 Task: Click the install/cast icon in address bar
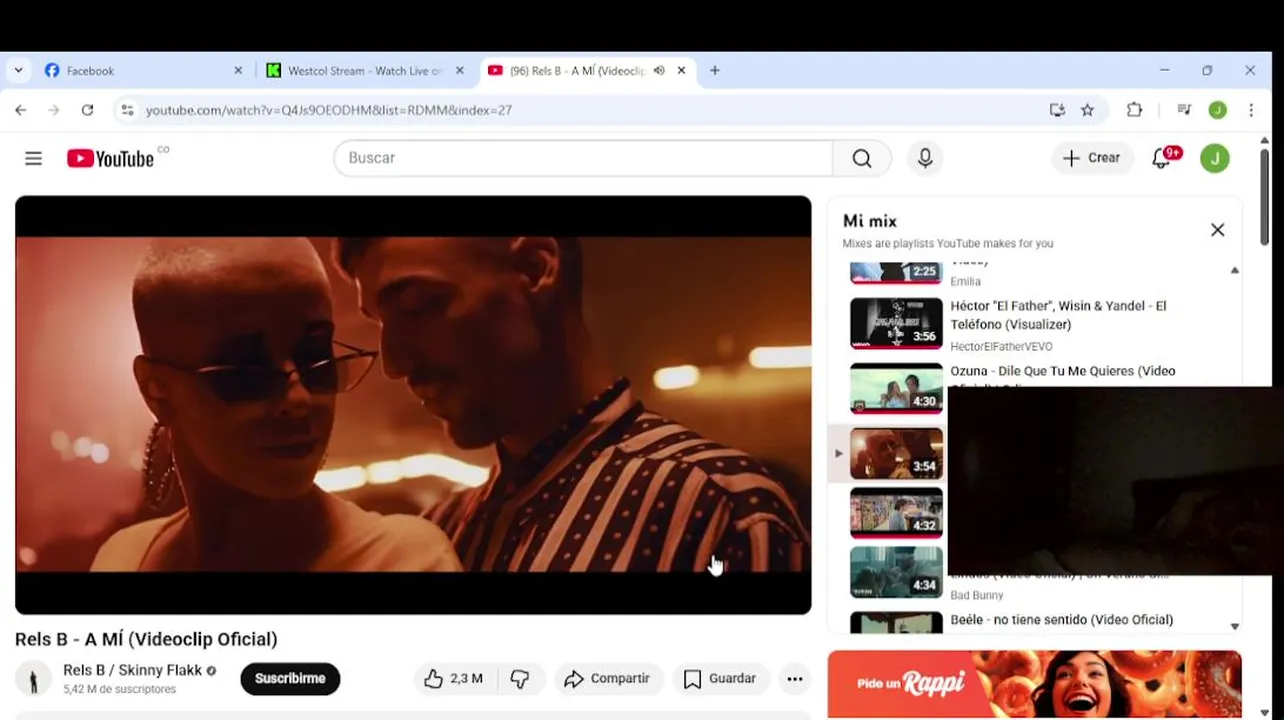click(1057, 110)
